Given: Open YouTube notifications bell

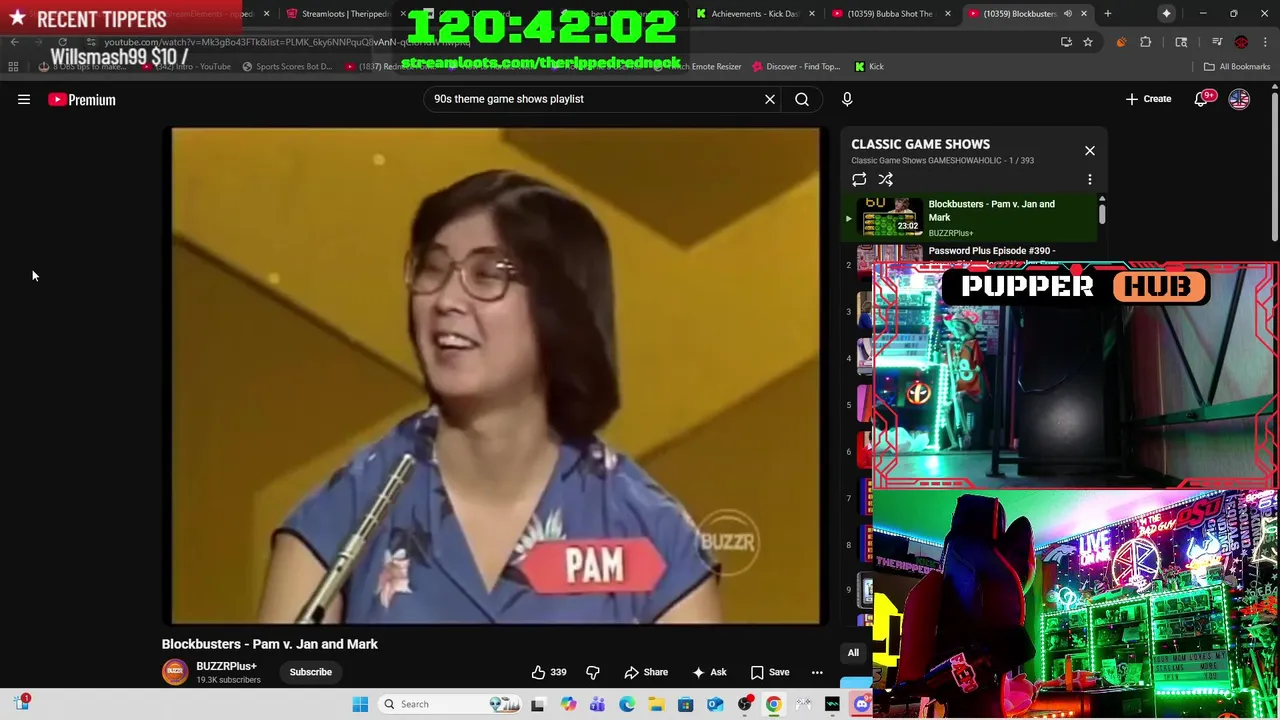Looking at the screenshot, I should (x=1202, y=99).
